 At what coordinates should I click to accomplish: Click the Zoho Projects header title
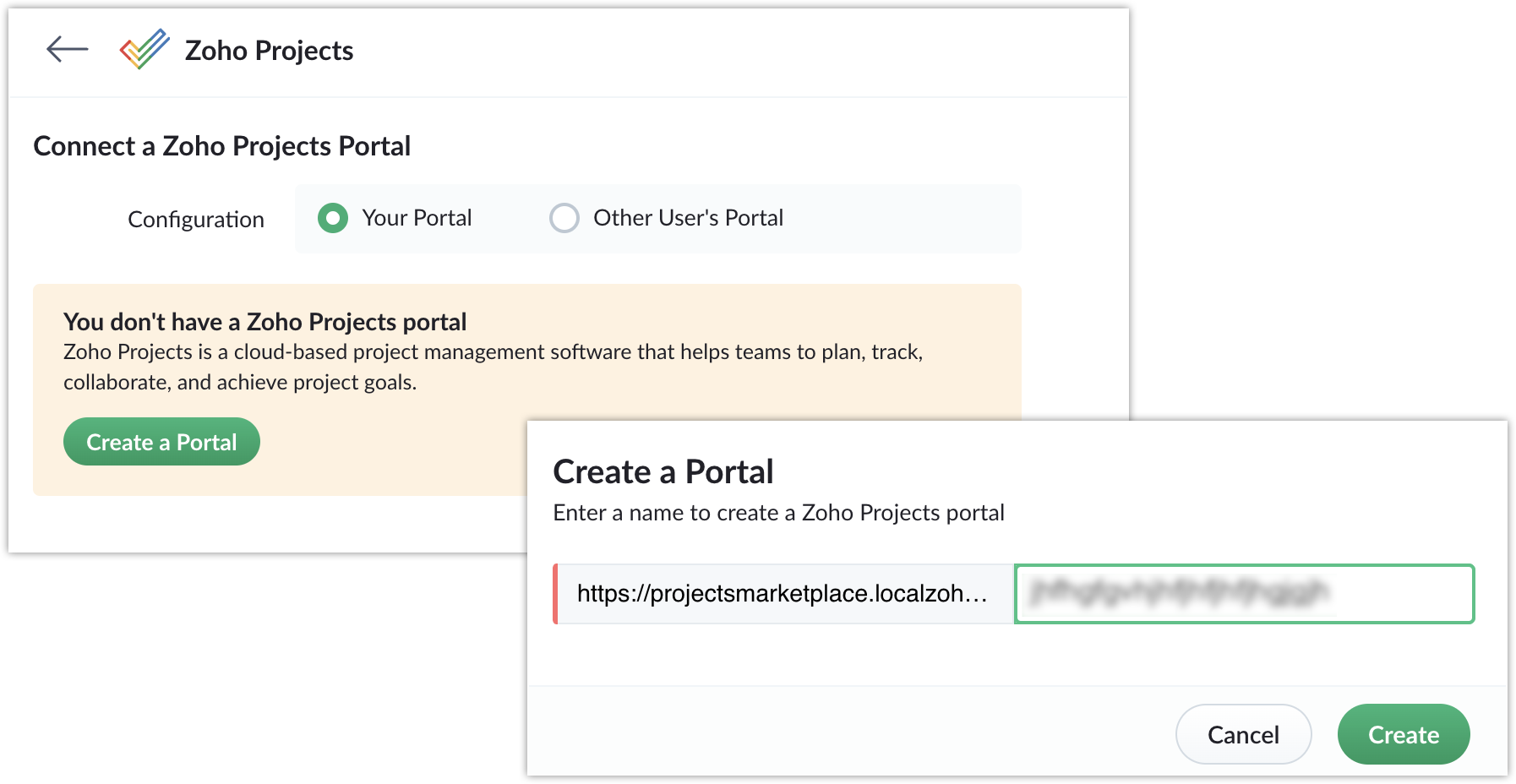click(269, 51)
